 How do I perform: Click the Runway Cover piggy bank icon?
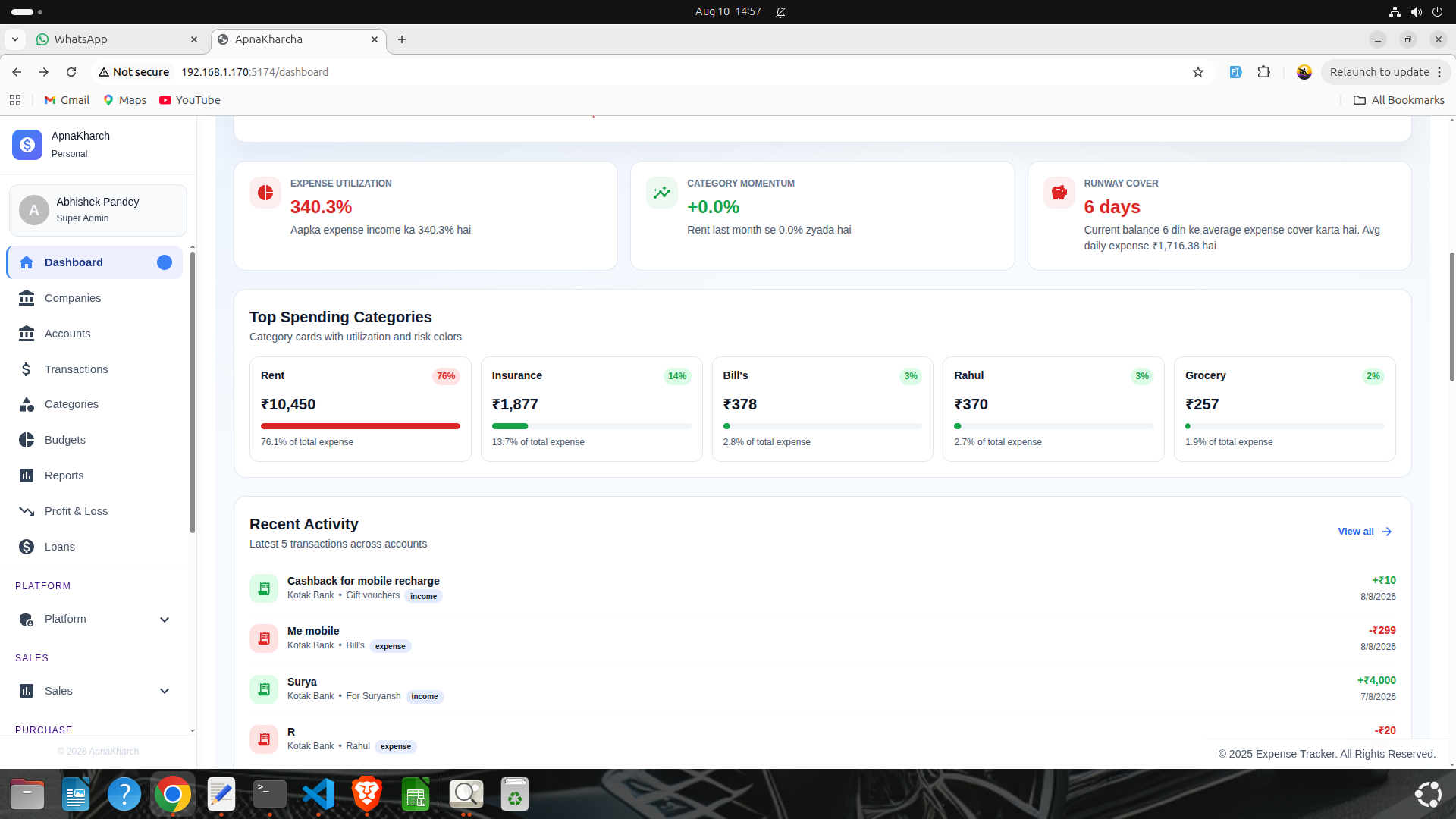coord(1059,193)
